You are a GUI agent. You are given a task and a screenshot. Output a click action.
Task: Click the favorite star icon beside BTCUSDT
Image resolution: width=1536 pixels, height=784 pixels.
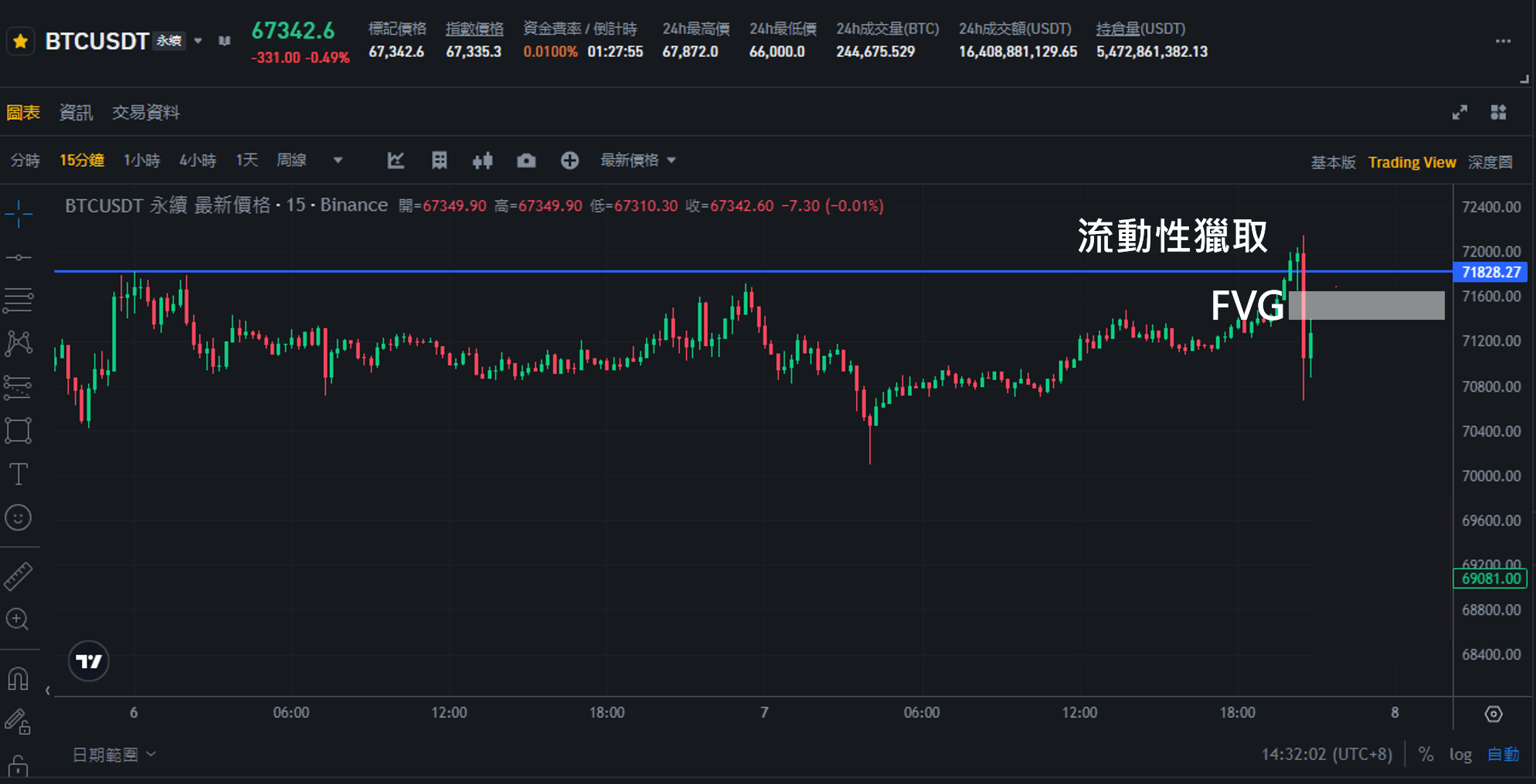pyautogui.click(x=21, y=41)
